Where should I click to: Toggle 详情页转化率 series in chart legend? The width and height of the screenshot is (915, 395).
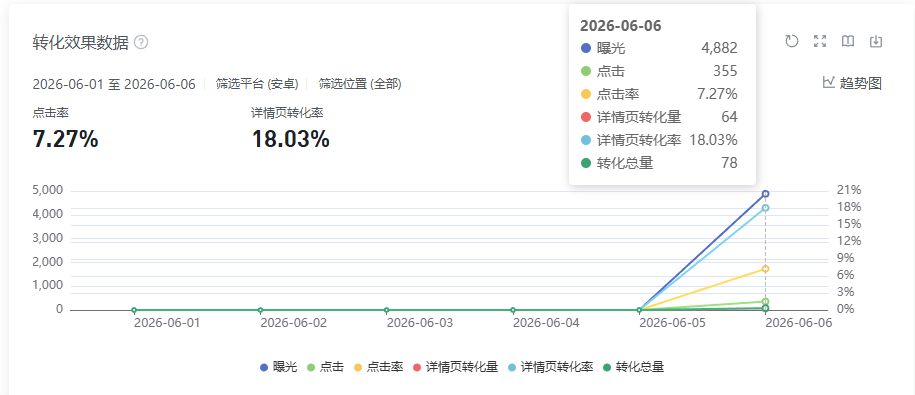[x=550, y=367]
